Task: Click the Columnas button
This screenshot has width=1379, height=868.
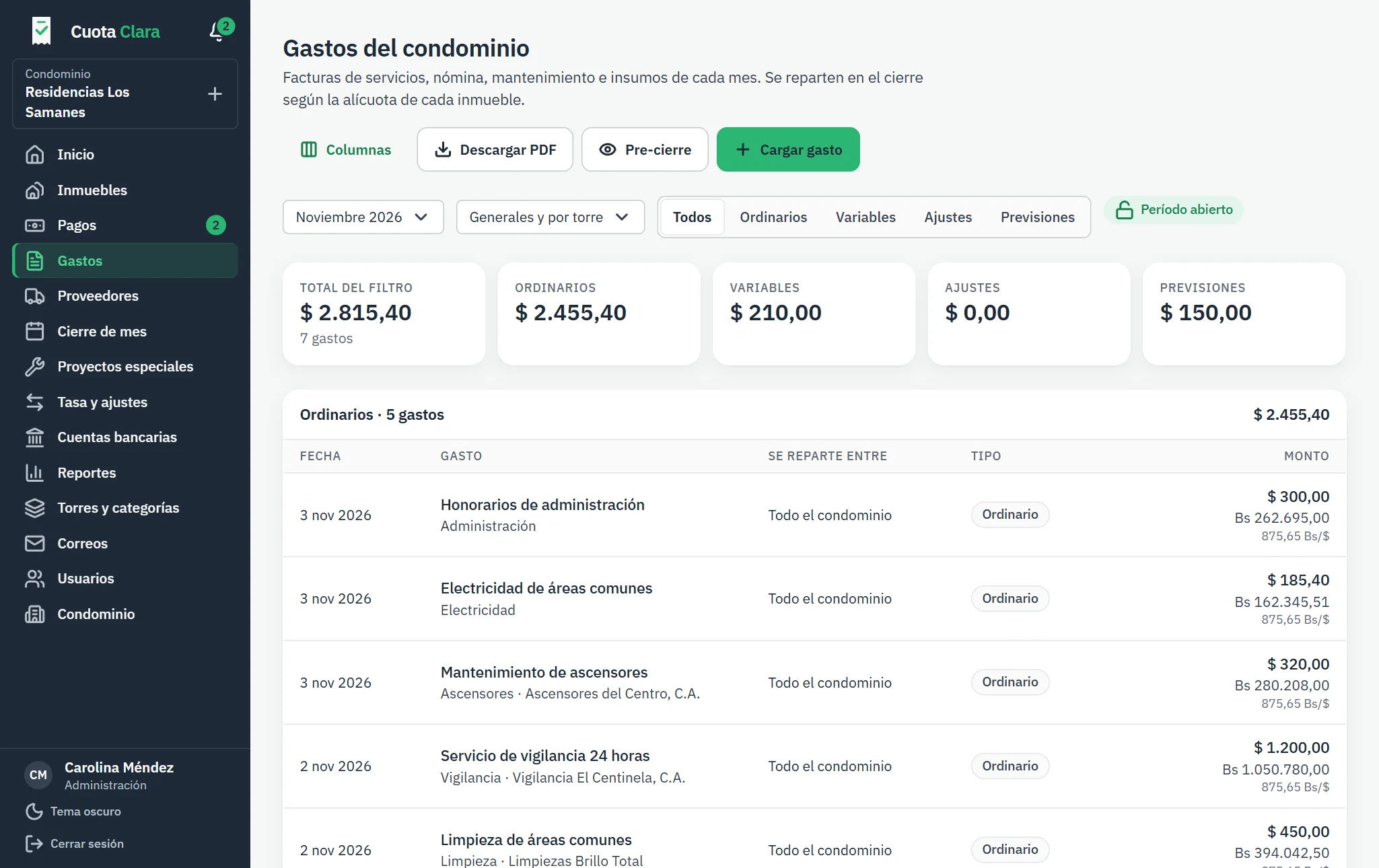Action: (346, 150)
